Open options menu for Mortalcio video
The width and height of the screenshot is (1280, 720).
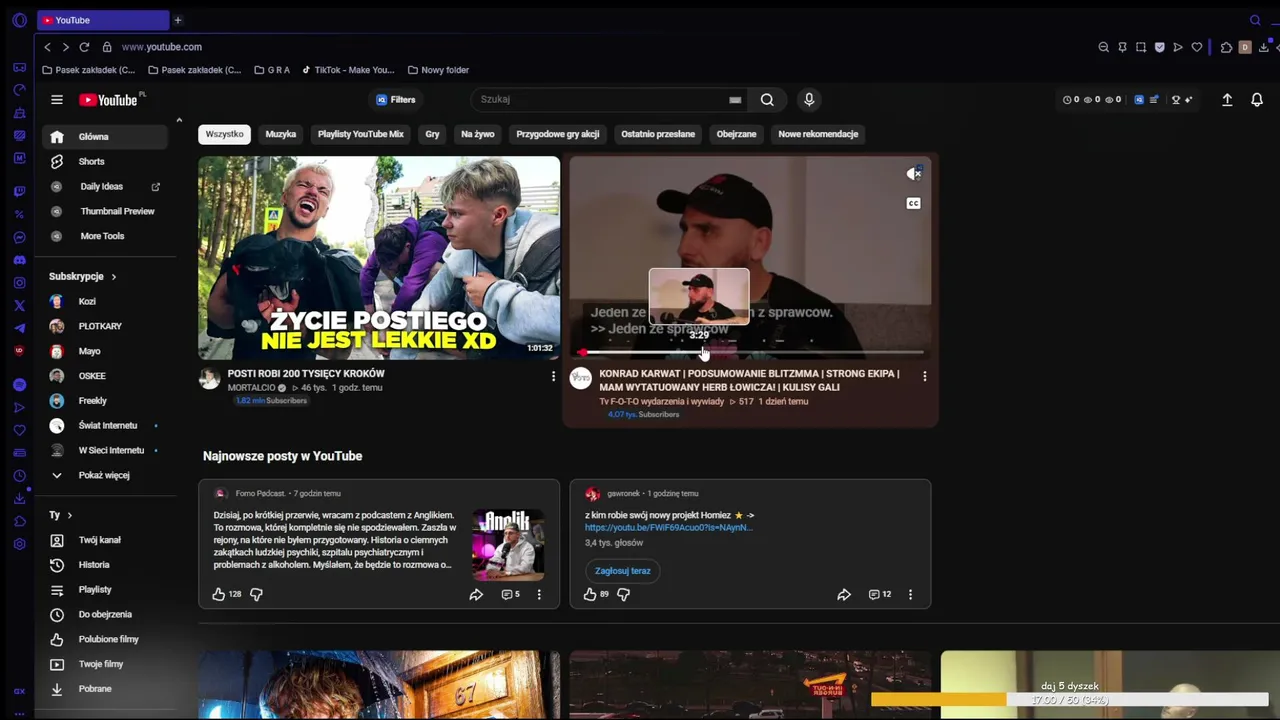[553, 376]
